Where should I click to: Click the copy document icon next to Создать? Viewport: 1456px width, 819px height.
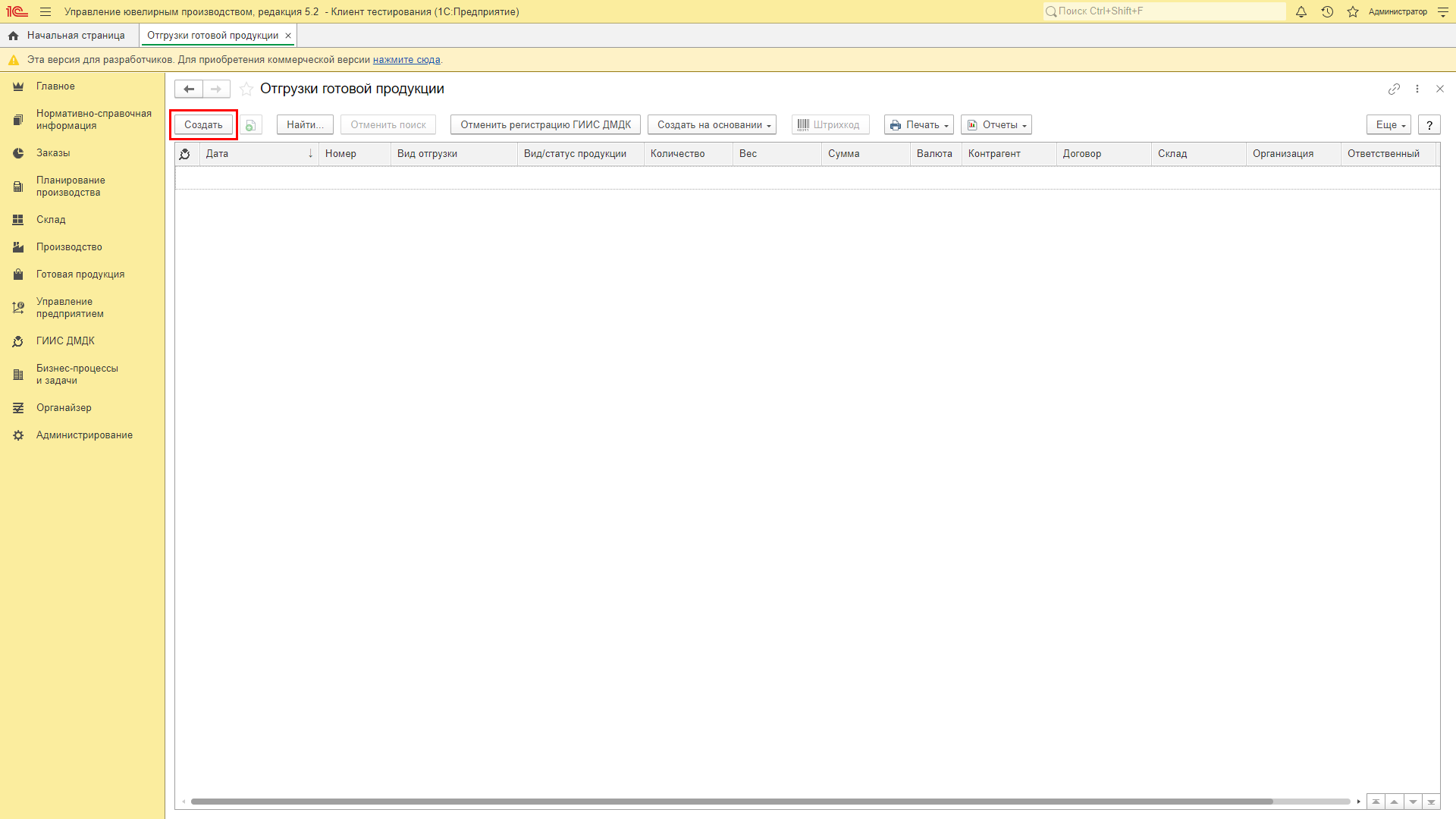click(251, 125)
